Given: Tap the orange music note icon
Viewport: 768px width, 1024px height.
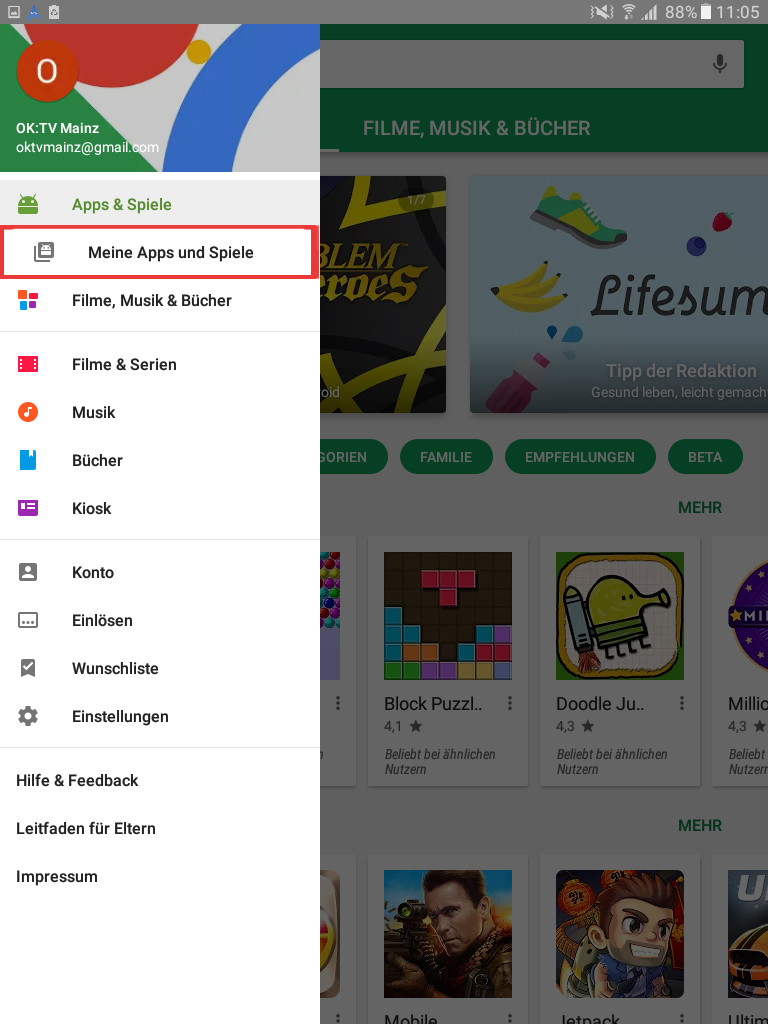Looking at the screenshot, I should click(x=27, y=412).
